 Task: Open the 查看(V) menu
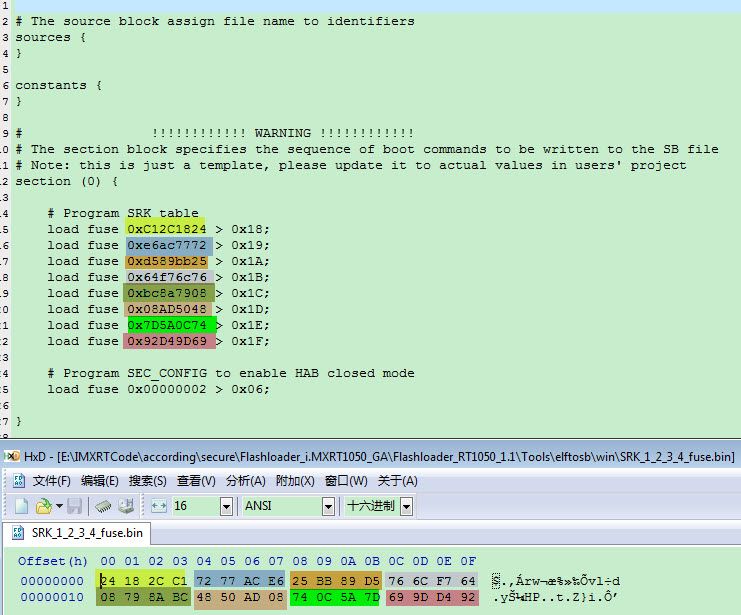pyautogui.click(x=196, y=481)
